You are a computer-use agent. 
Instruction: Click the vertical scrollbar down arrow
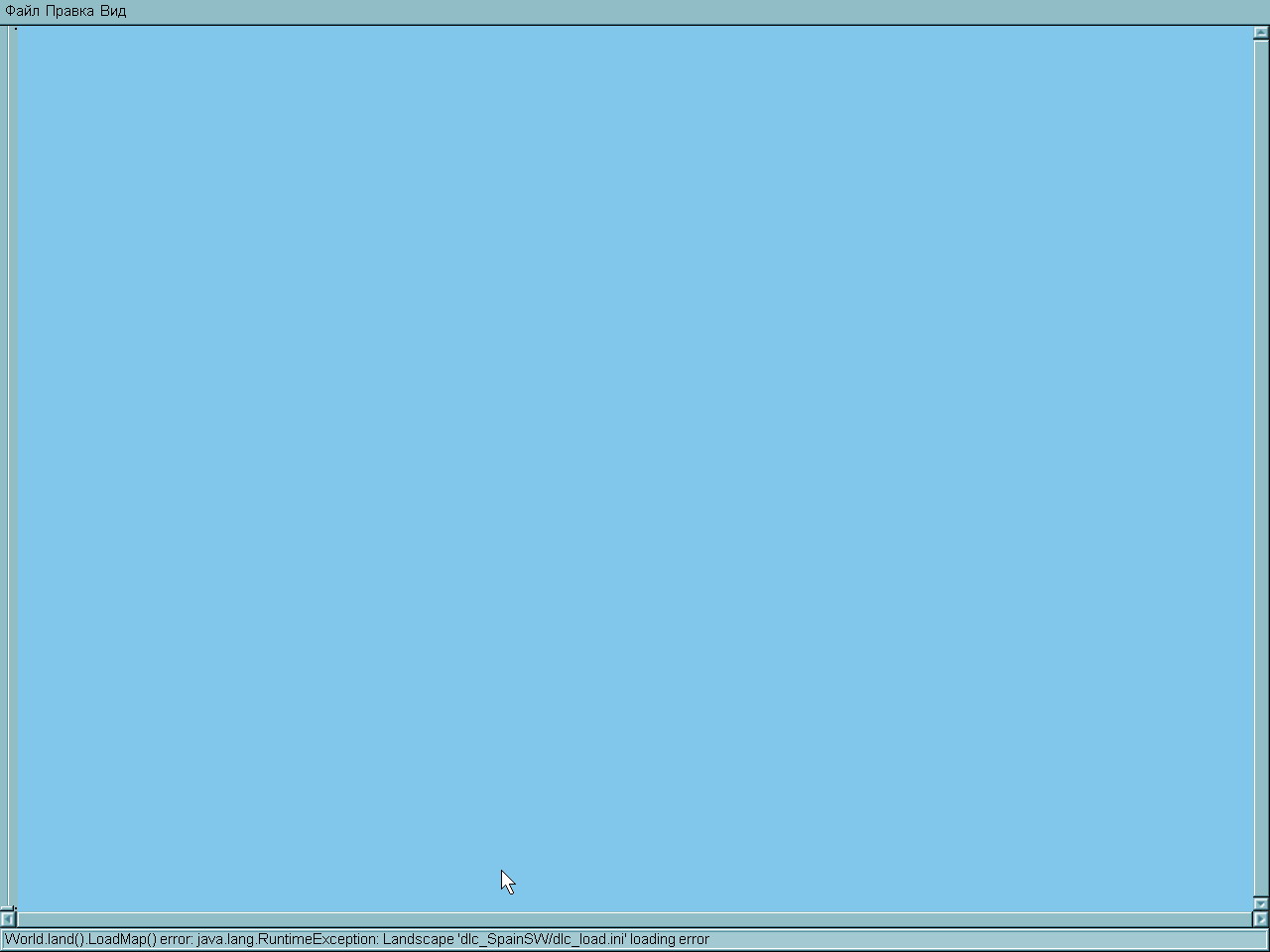(1261, 903)
